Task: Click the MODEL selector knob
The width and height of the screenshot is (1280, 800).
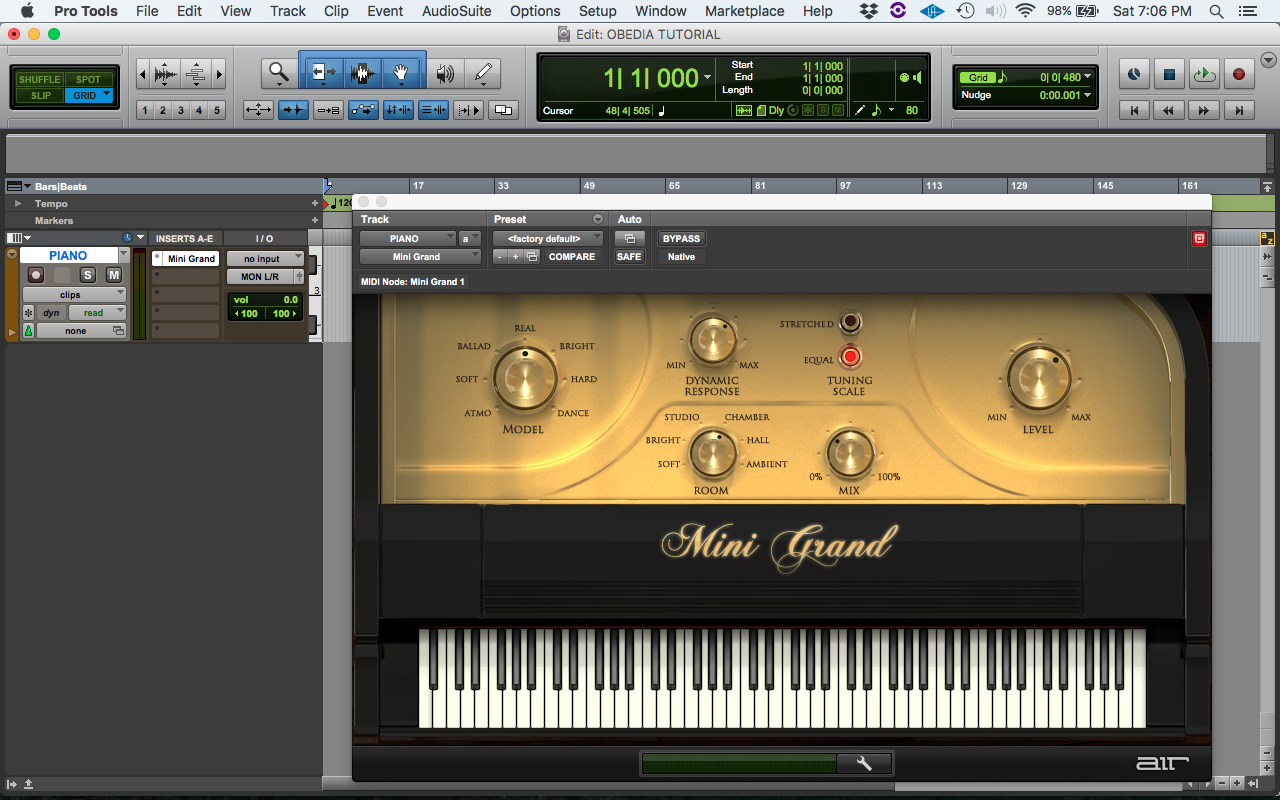Action: [x=524, y=379]
